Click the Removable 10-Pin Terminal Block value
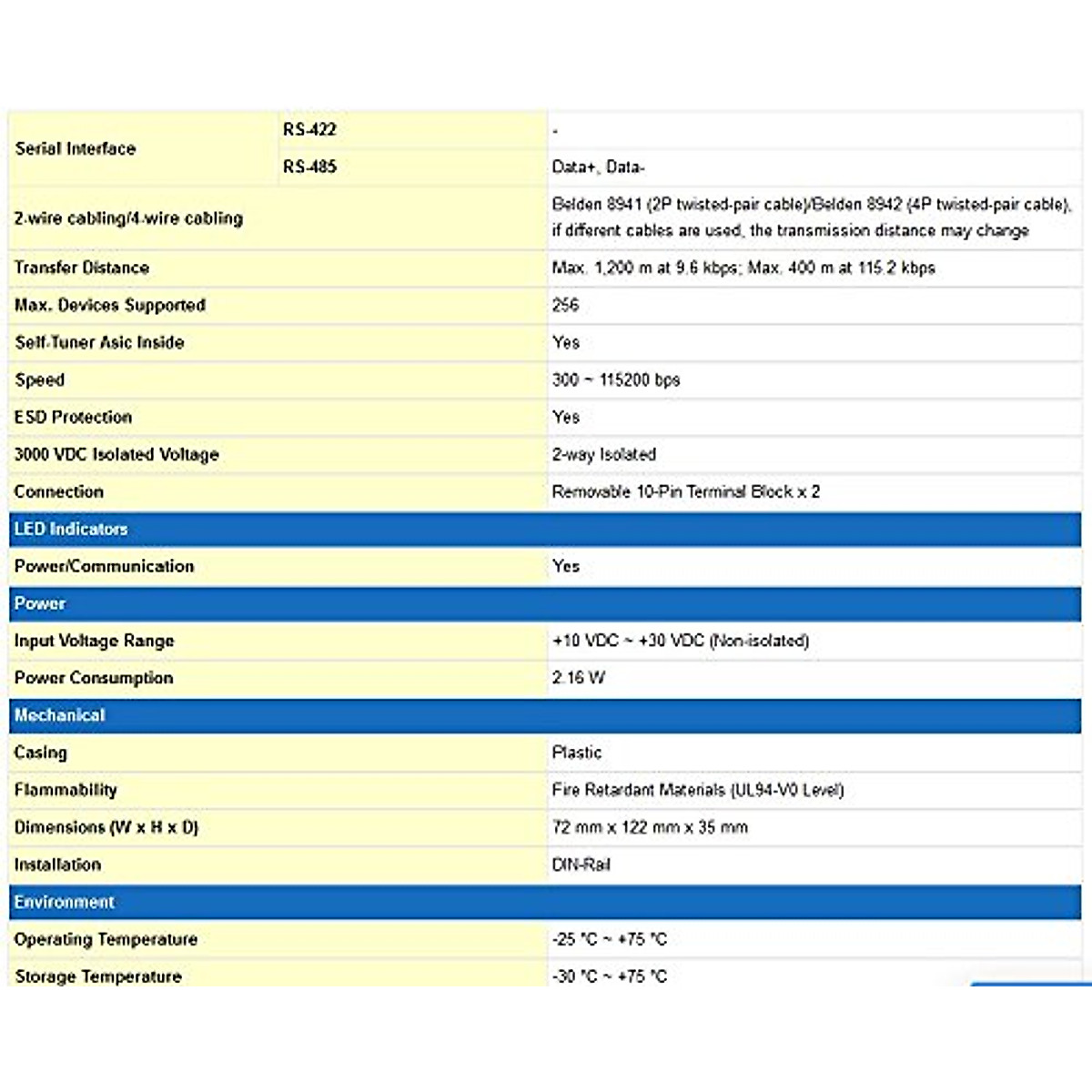 [685, 491]
